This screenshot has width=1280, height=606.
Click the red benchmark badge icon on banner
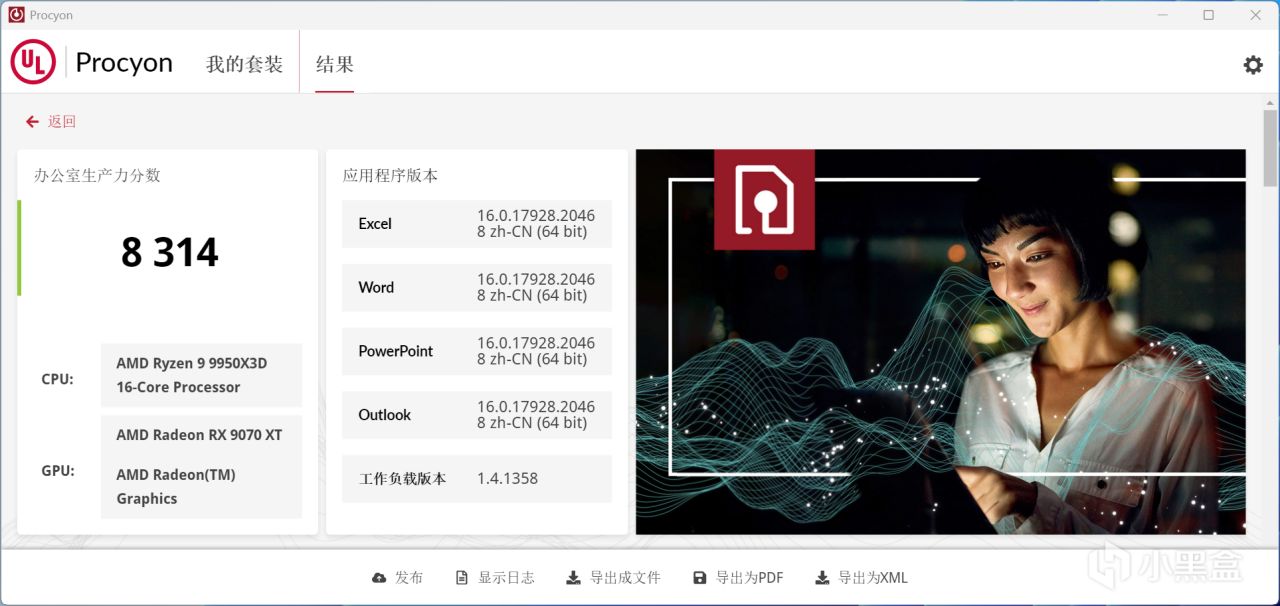coord(764,199)
